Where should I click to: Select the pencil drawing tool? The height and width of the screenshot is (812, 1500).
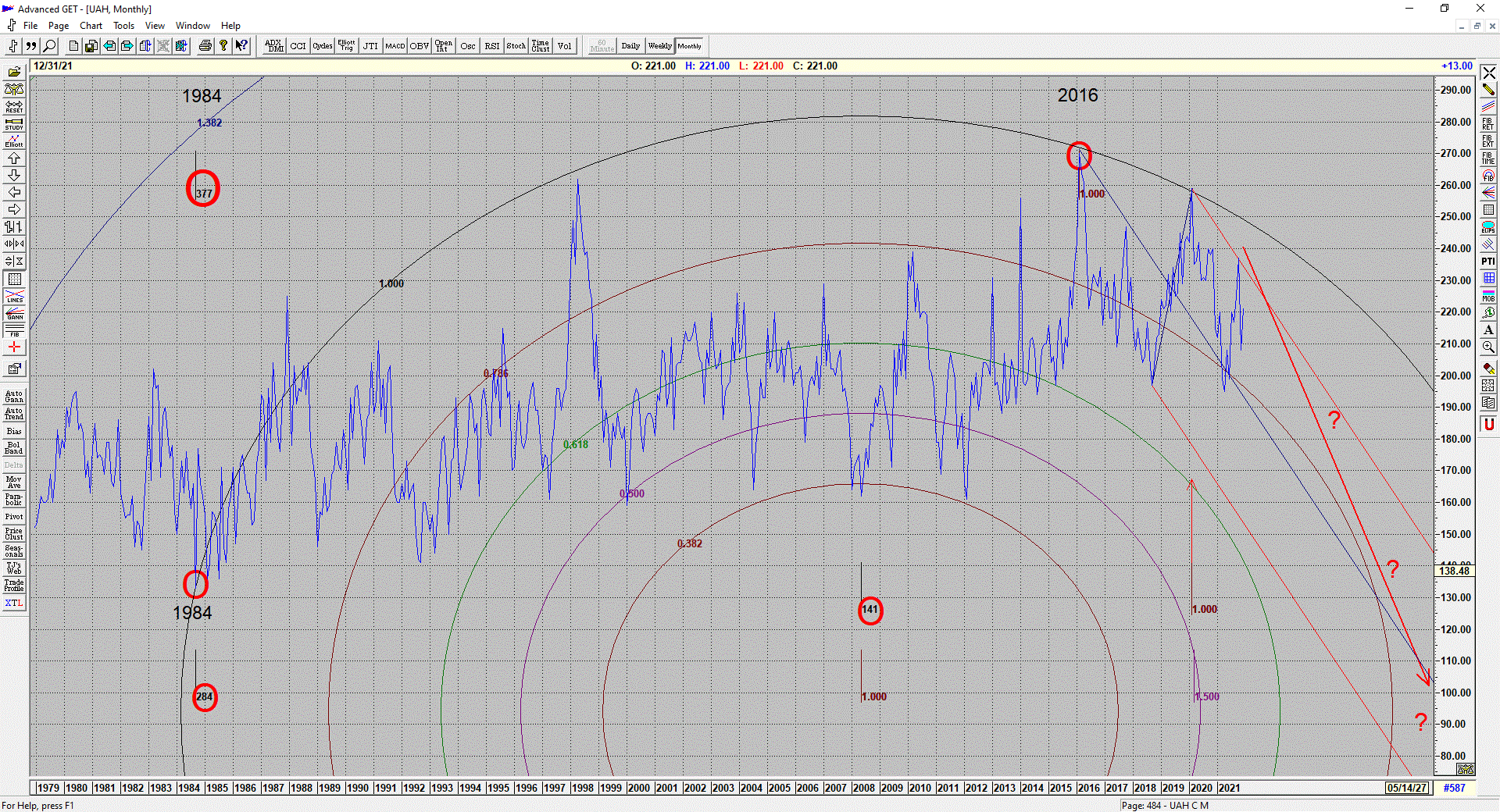tap(1488, 90)
